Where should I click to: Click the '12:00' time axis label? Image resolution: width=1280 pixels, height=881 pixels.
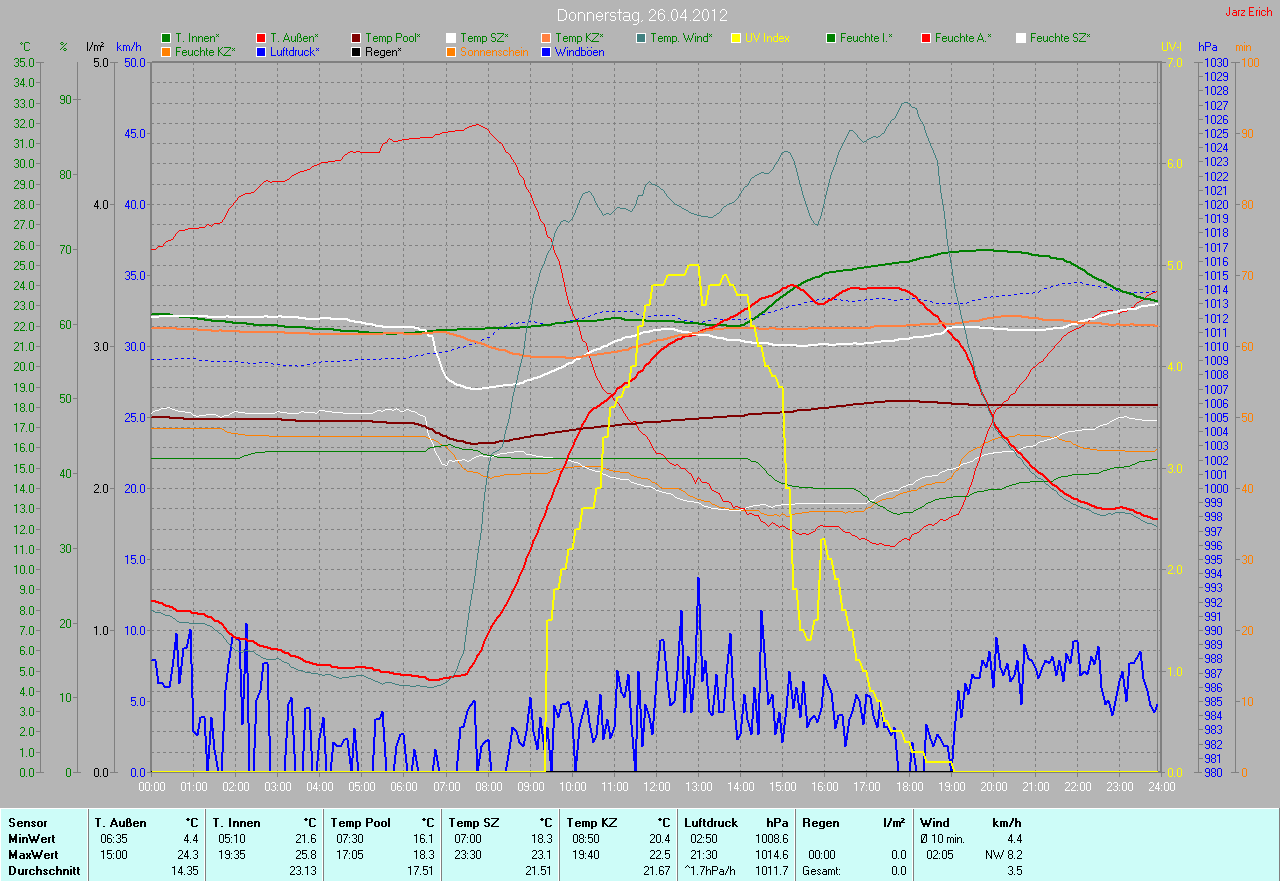656,787
